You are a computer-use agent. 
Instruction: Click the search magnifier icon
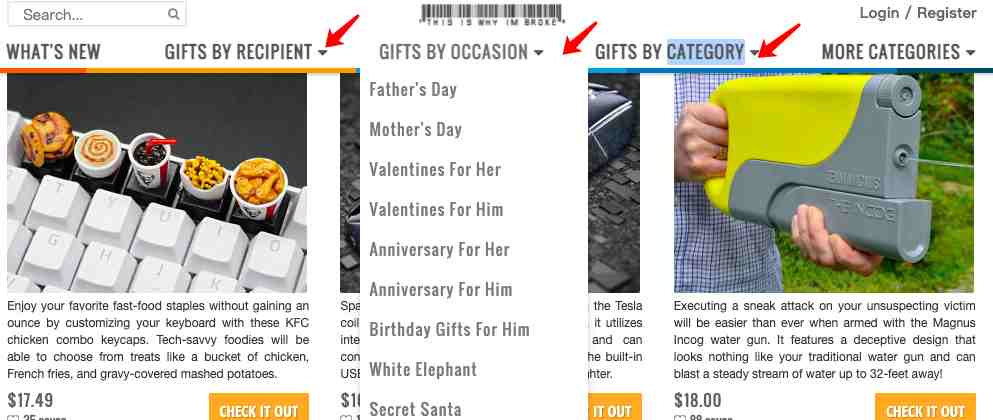[173, 14]
